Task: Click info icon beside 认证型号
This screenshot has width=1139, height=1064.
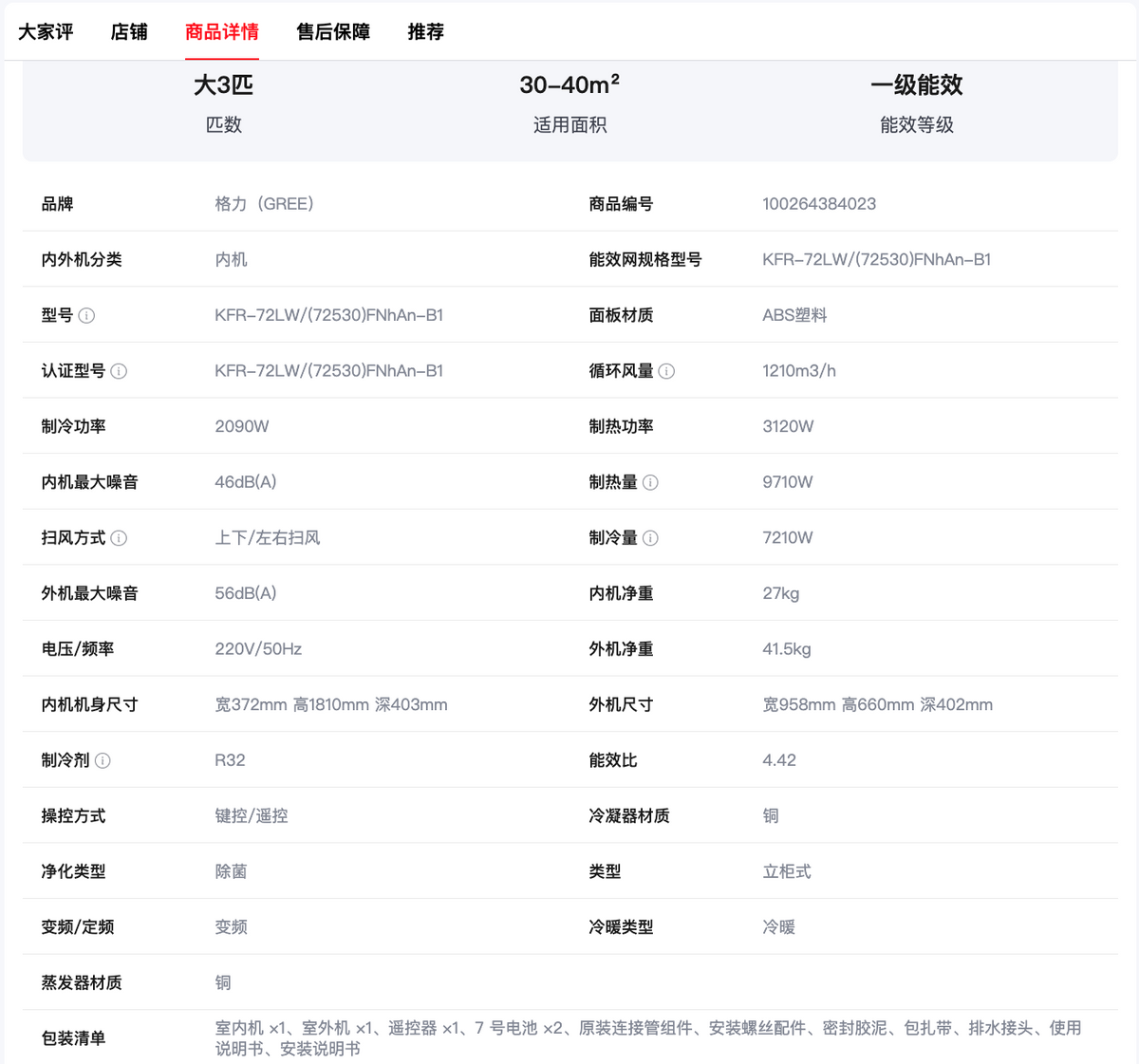Action: [119, 371]
